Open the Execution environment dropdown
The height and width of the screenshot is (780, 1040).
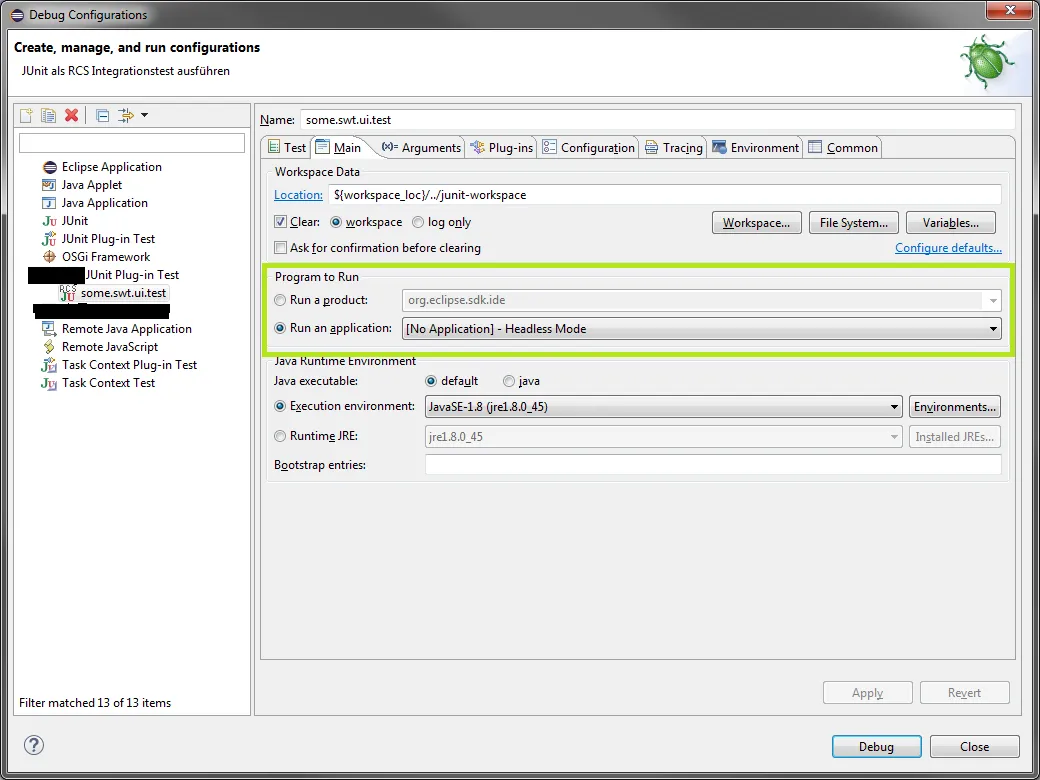(x=663, y=407)
